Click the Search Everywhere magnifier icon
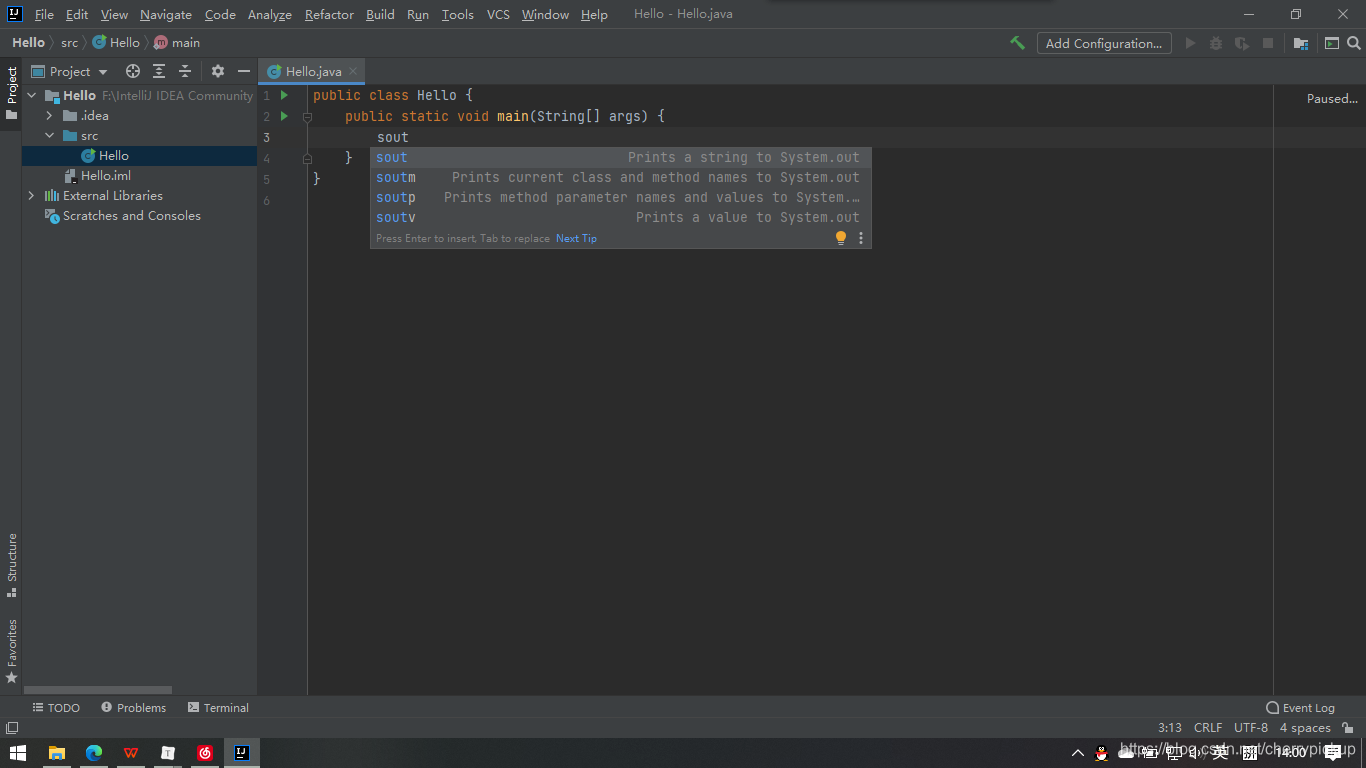The image size is (1366, 768). (1354, 43)
